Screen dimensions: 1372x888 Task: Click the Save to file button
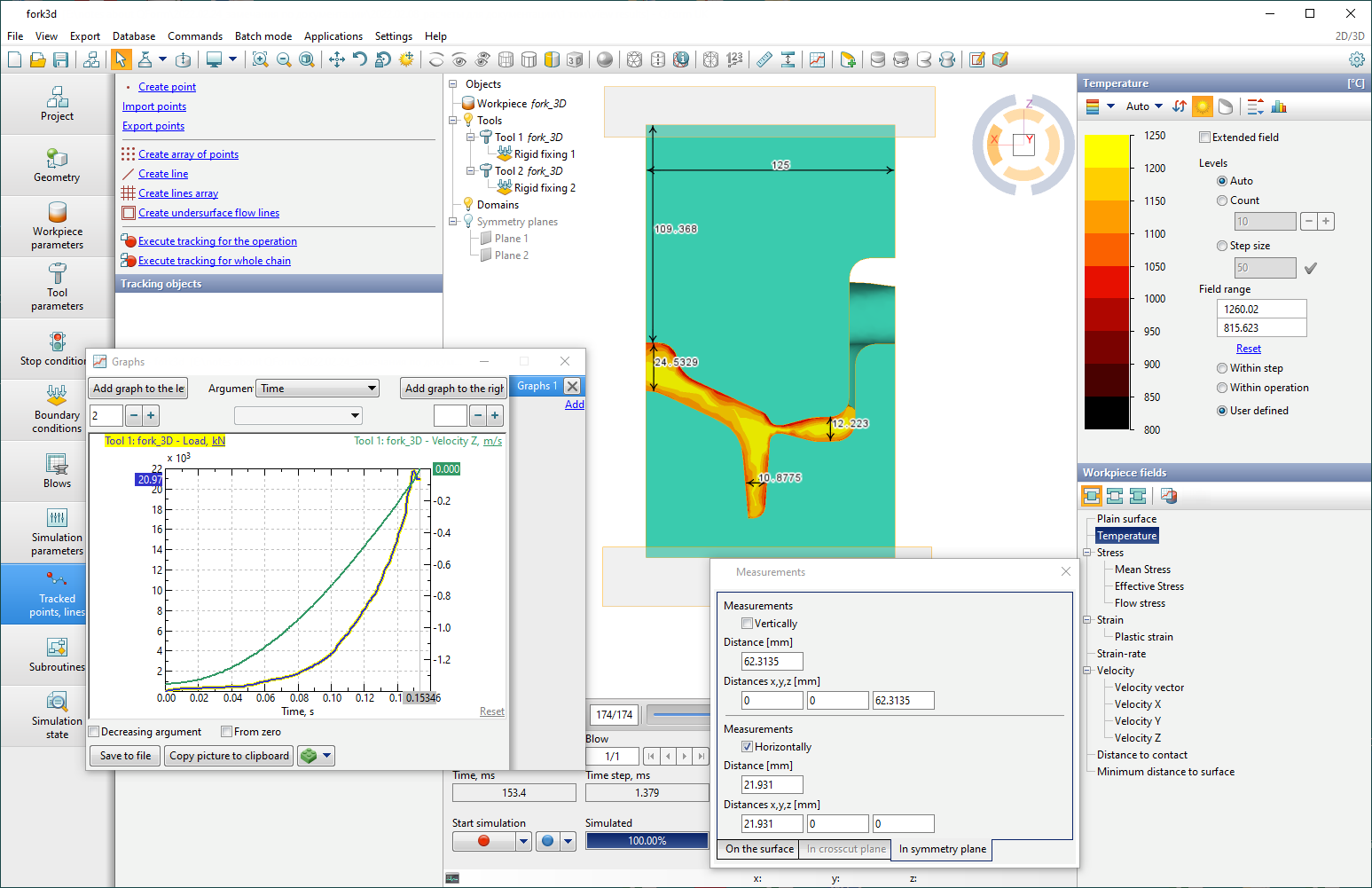click(125, 756)
